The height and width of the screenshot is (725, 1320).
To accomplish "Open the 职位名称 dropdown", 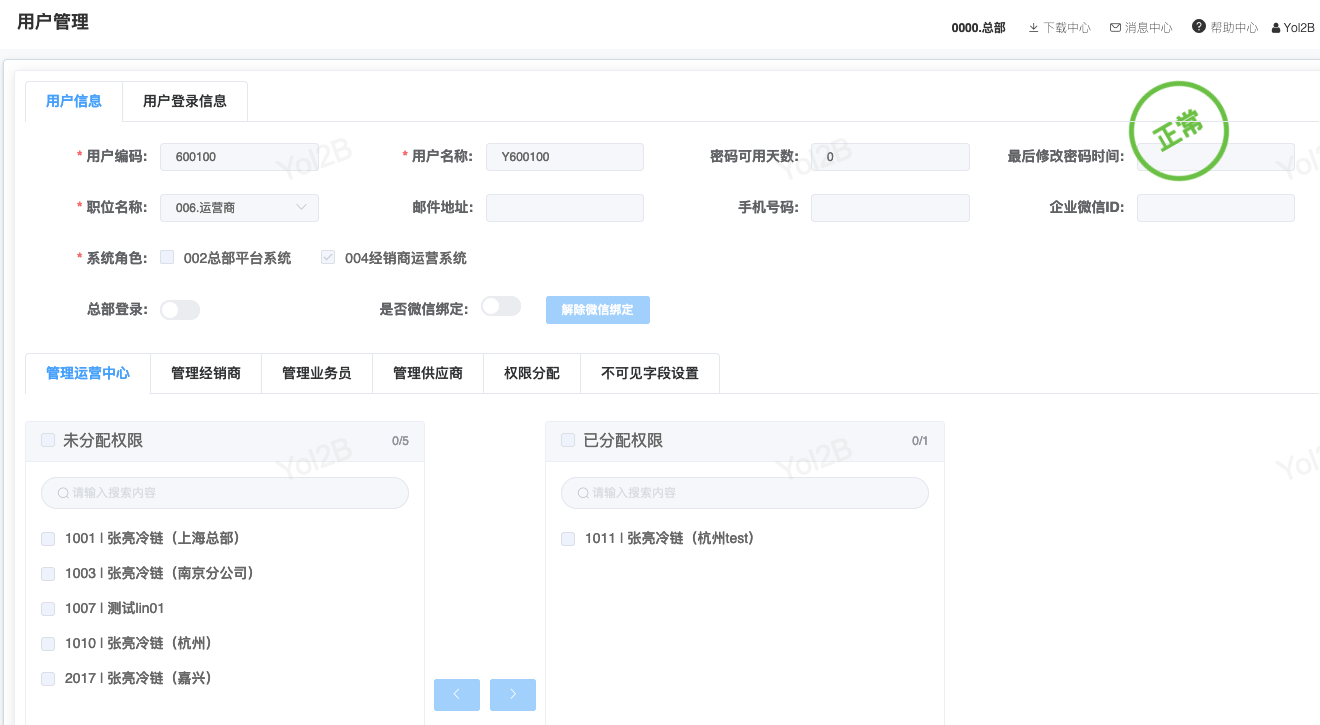I will click(x=239, y=208).
